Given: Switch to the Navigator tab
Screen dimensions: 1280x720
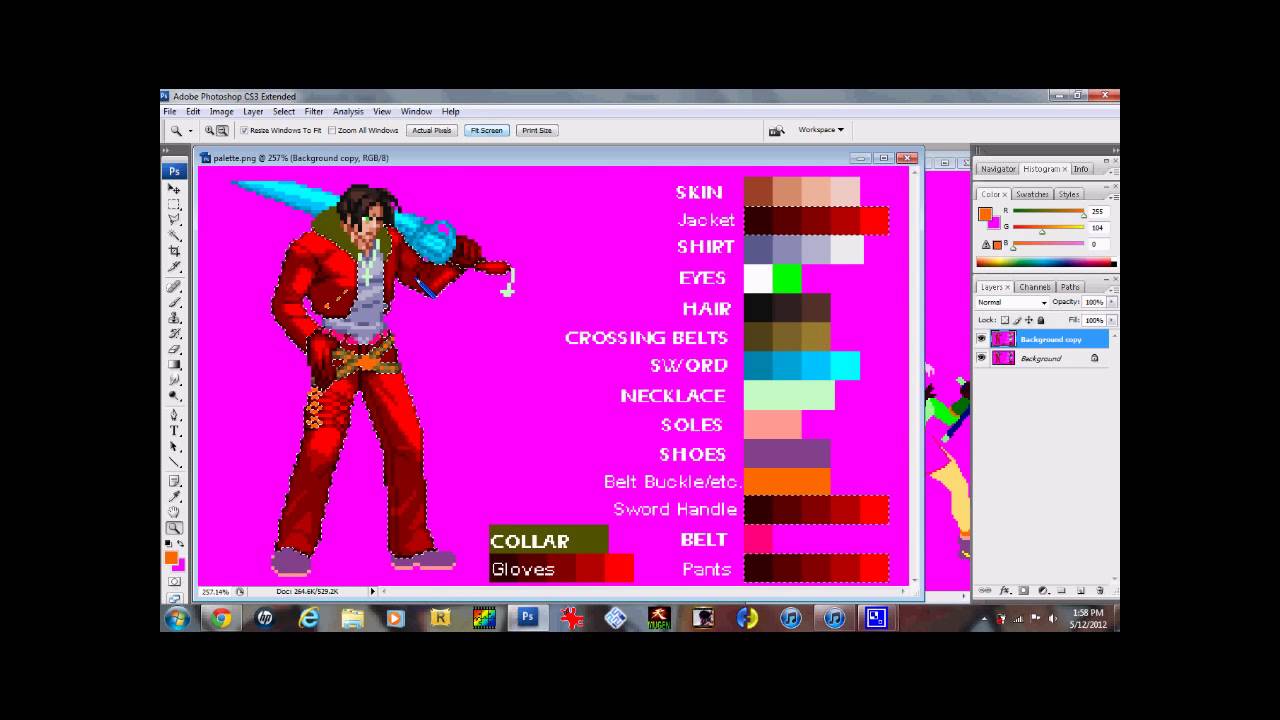Looking at the screenshot, I should point(997,169).
